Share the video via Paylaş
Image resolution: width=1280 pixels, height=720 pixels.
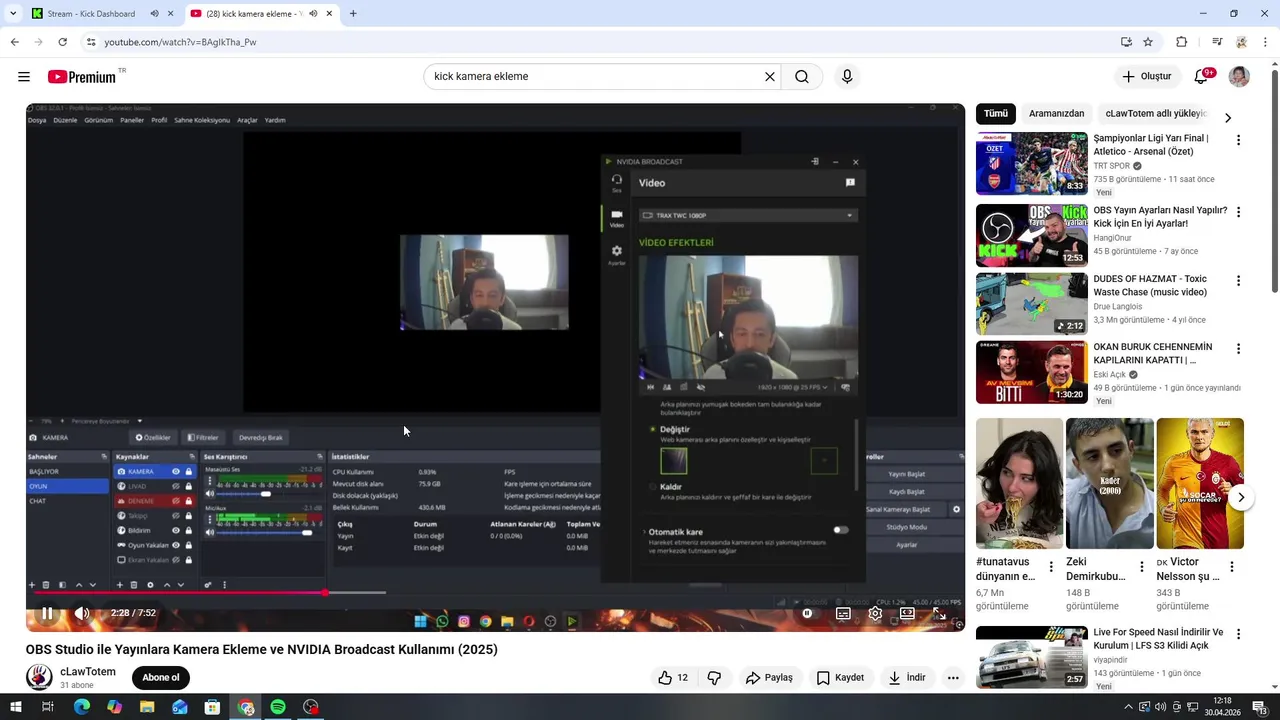click(769, 678)
